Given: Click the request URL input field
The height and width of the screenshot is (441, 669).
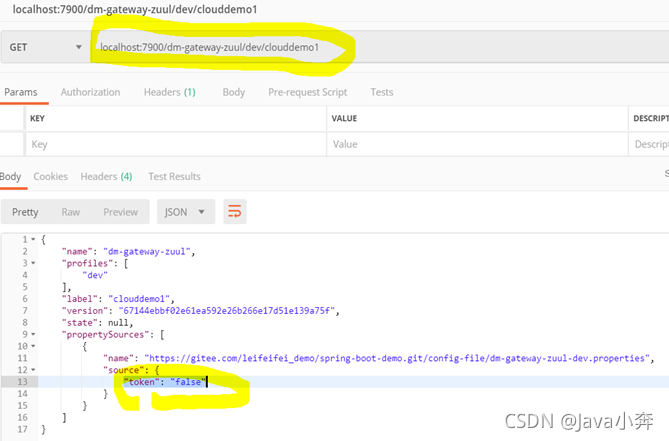Looking at the screenshot, I should tap(380, 47).
